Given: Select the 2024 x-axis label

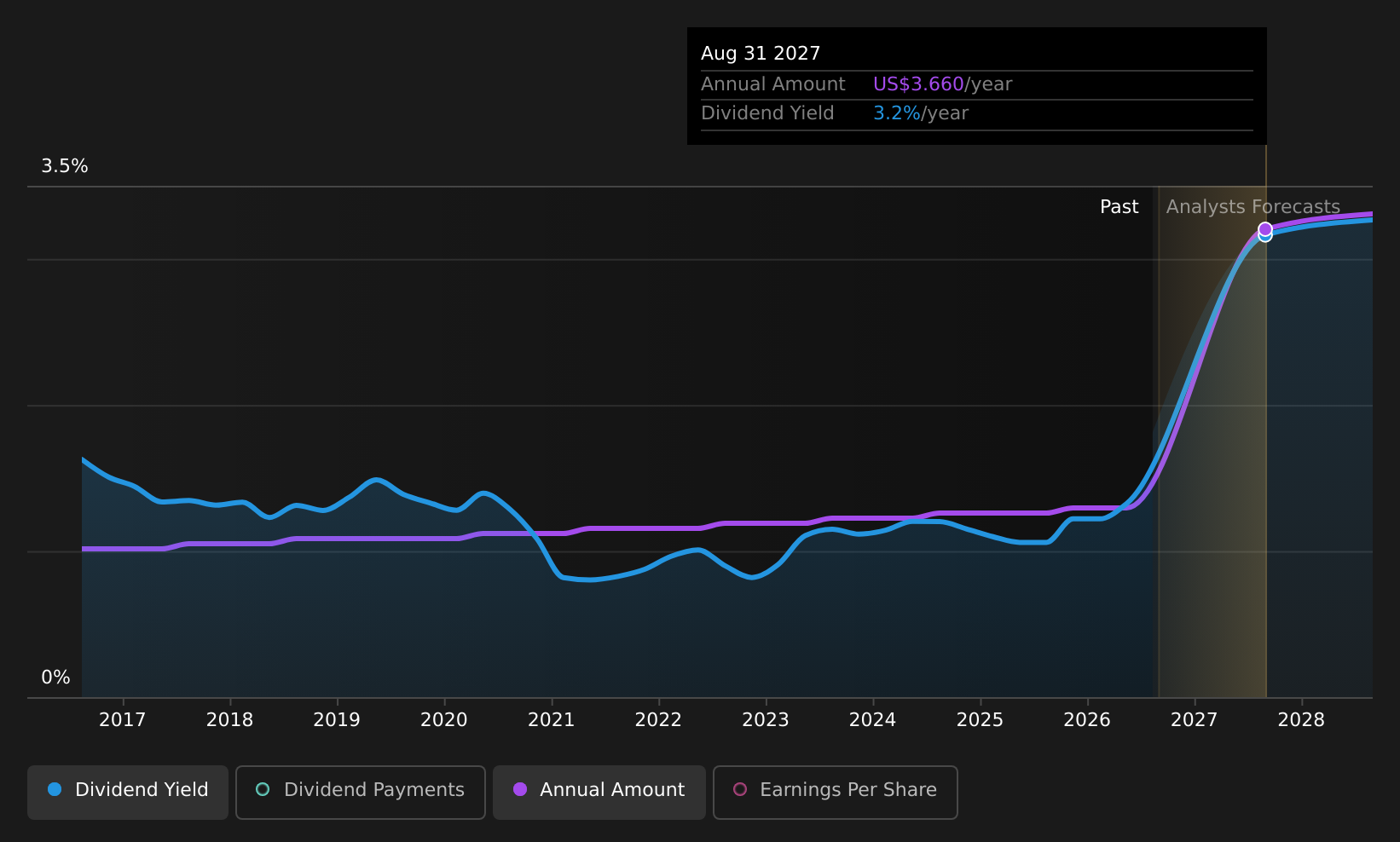Looking at the screenshot, I should pos(873,720).
